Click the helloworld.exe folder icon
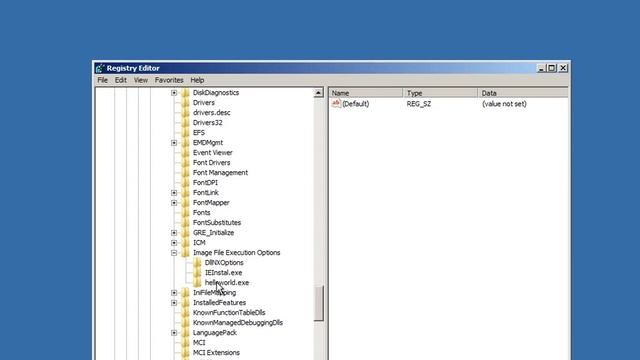This screenshot has width=640, height=360. click(197, 283)
